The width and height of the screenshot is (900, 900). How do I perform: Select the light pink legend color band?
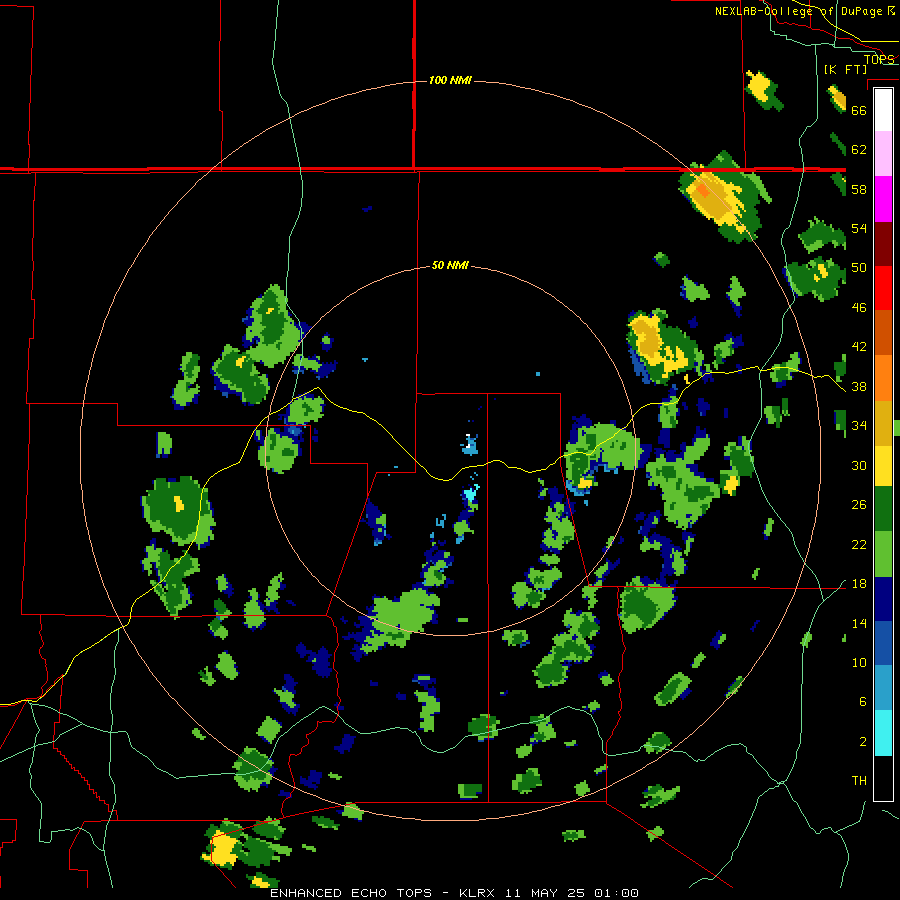(883, 153)
